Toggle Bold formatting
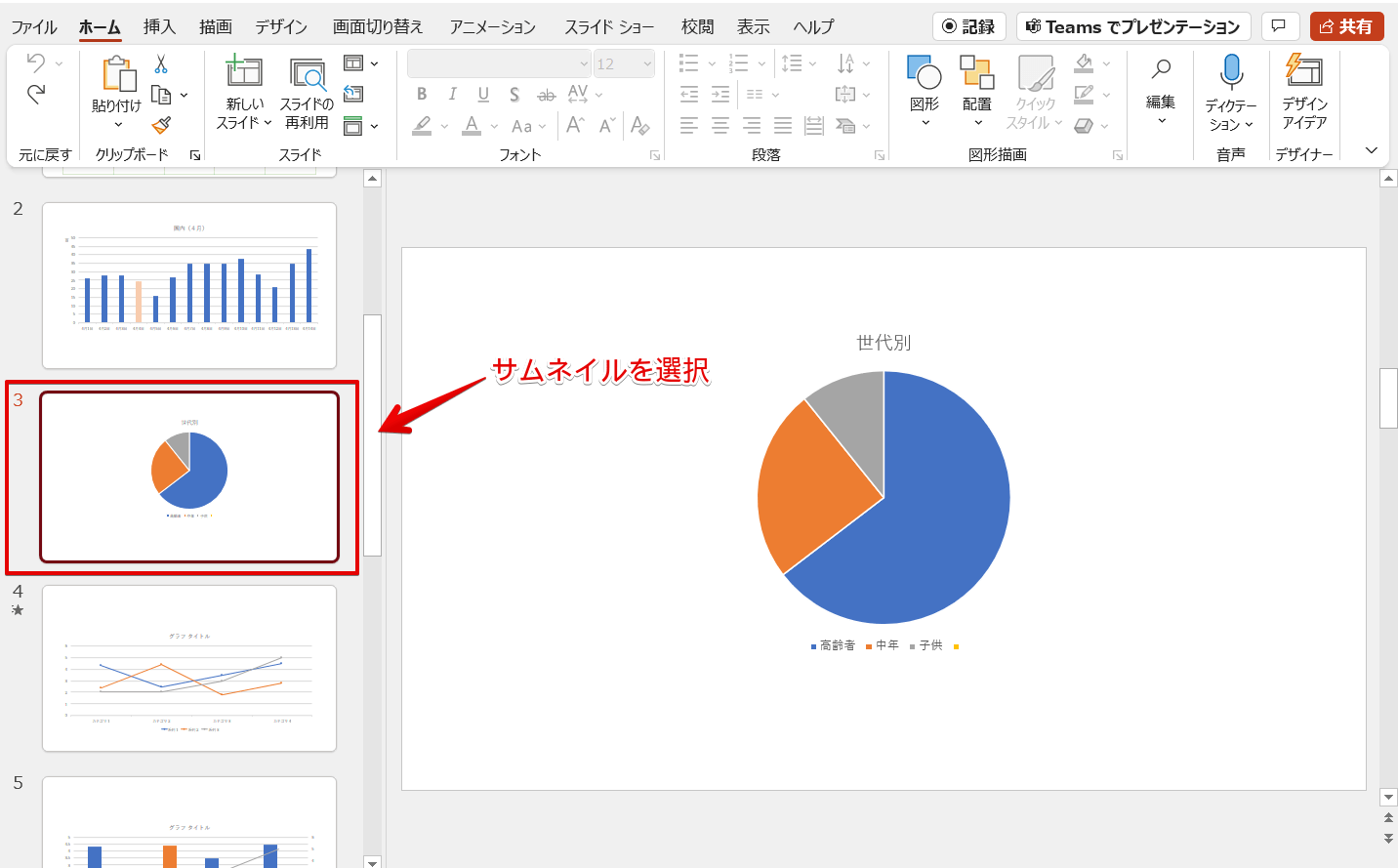Screen dimensions: 1398x868 coord(422,95)
